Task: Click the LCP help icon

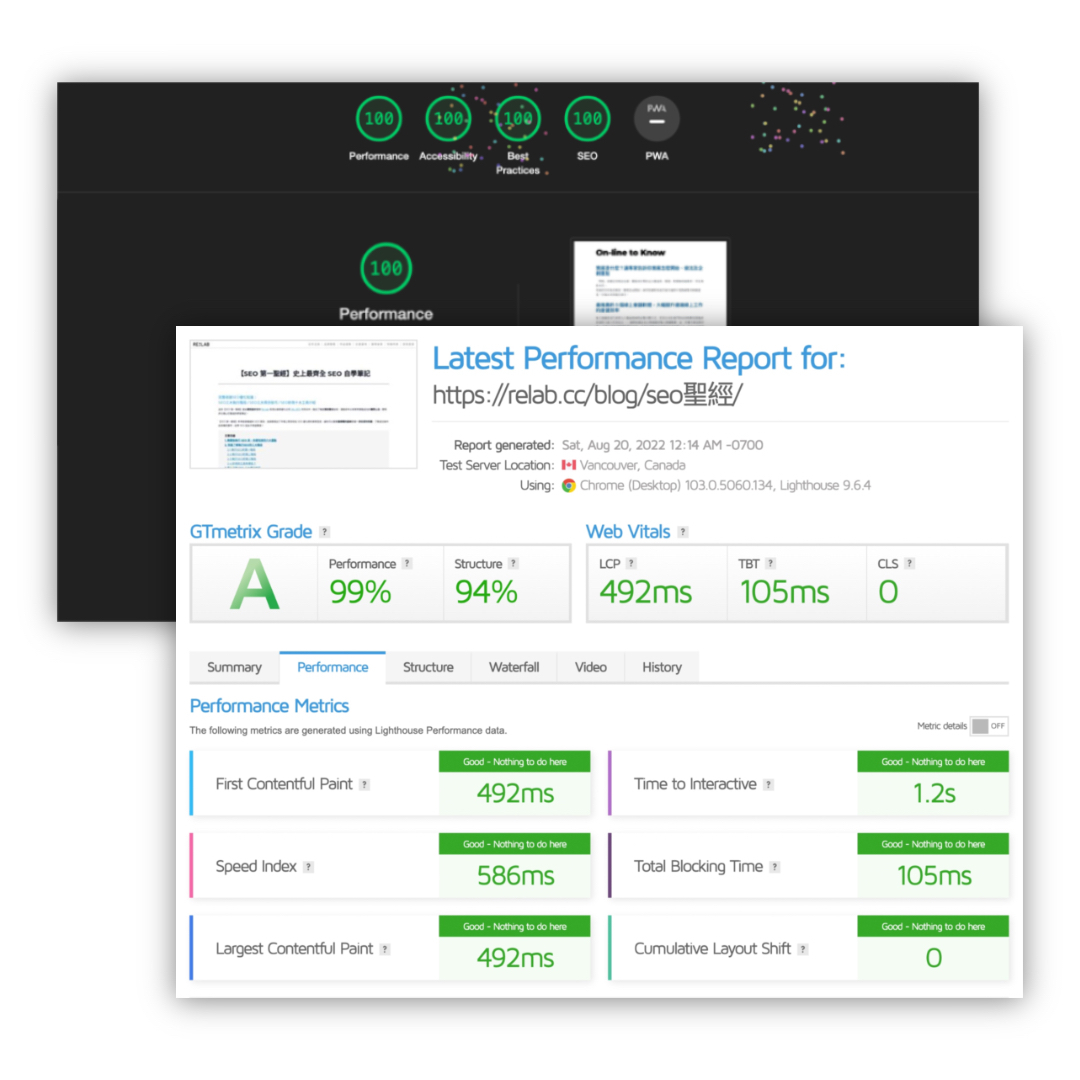Action: 631,563
